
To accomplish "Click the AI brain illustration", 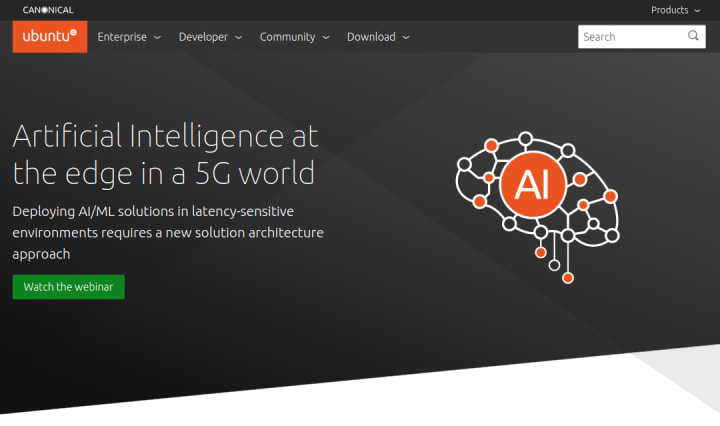I will [537, 207].
